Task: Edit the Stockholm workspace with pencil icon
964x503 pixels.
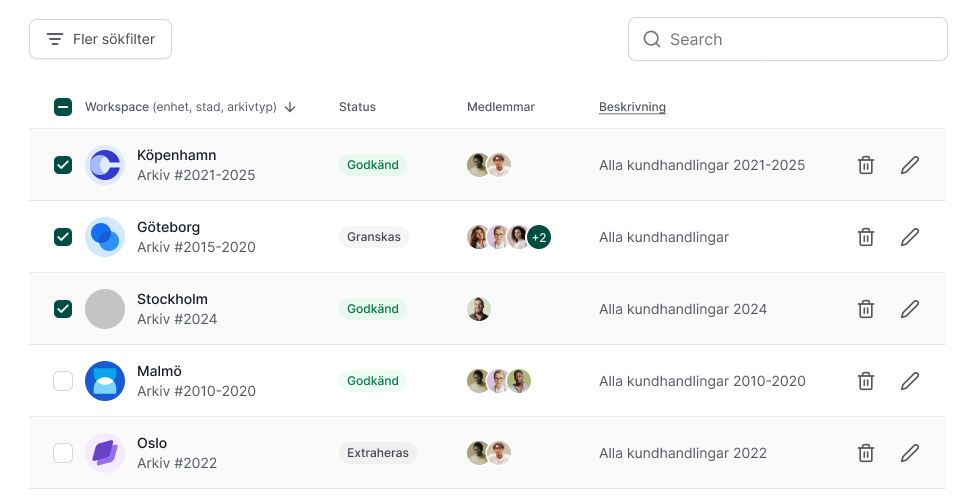Action: tap(909, 309)
